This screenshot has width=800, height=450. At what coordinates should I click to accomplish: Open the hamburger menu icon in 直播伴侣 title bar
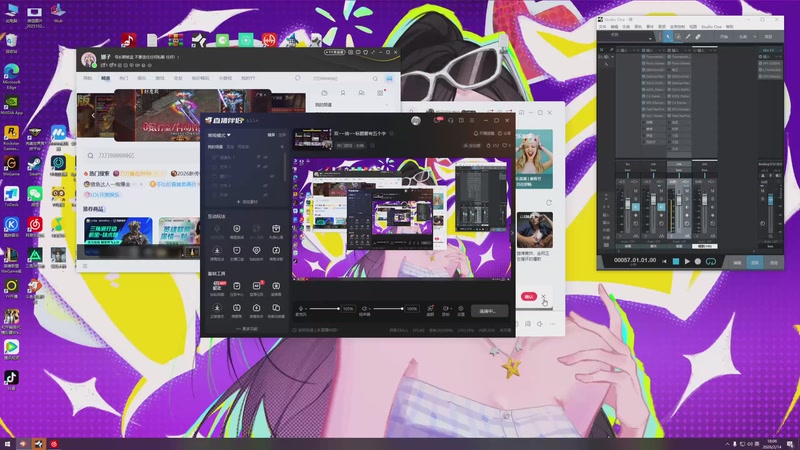coord(472,120)
